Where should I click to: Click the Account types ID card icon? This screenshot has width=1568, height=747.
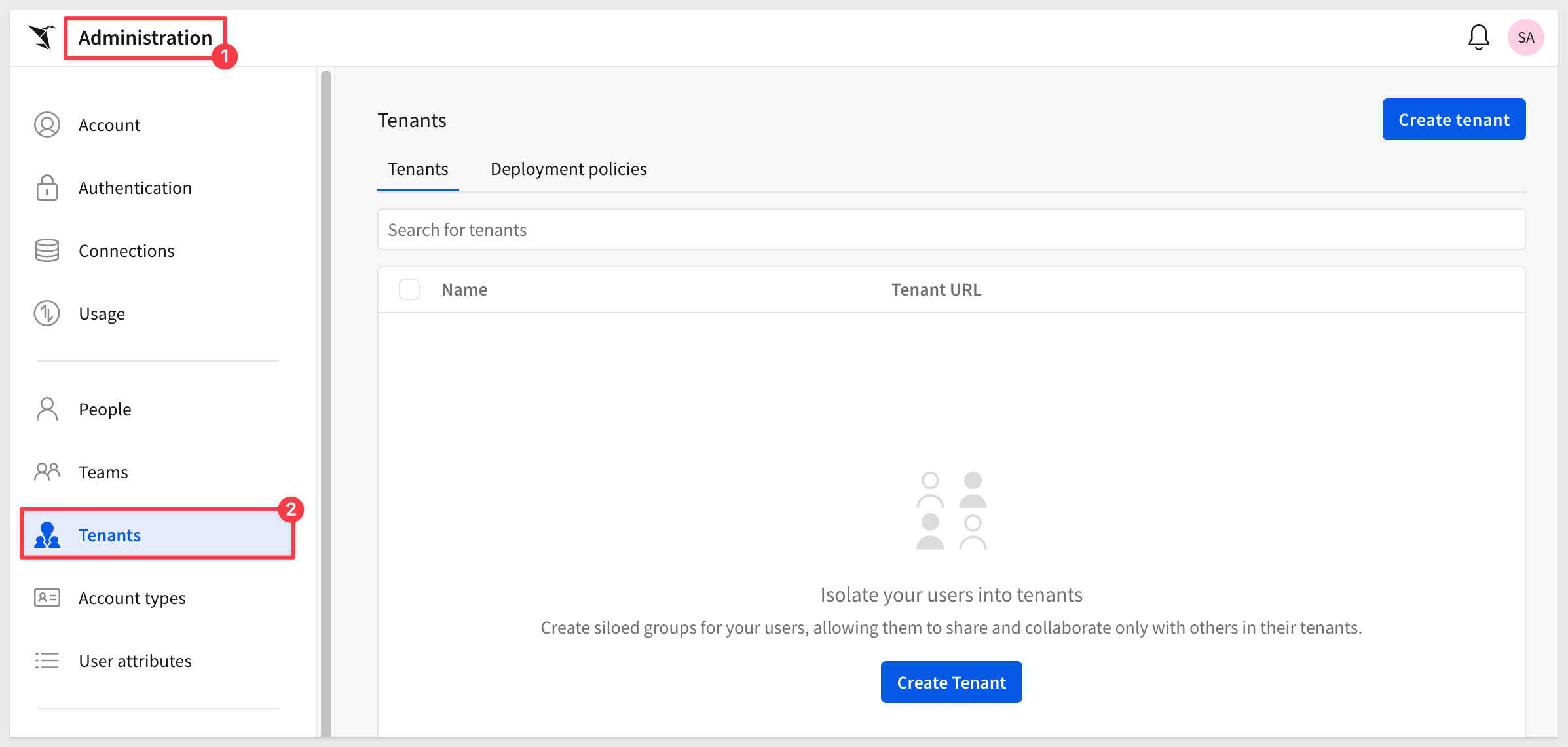point(47,598)
